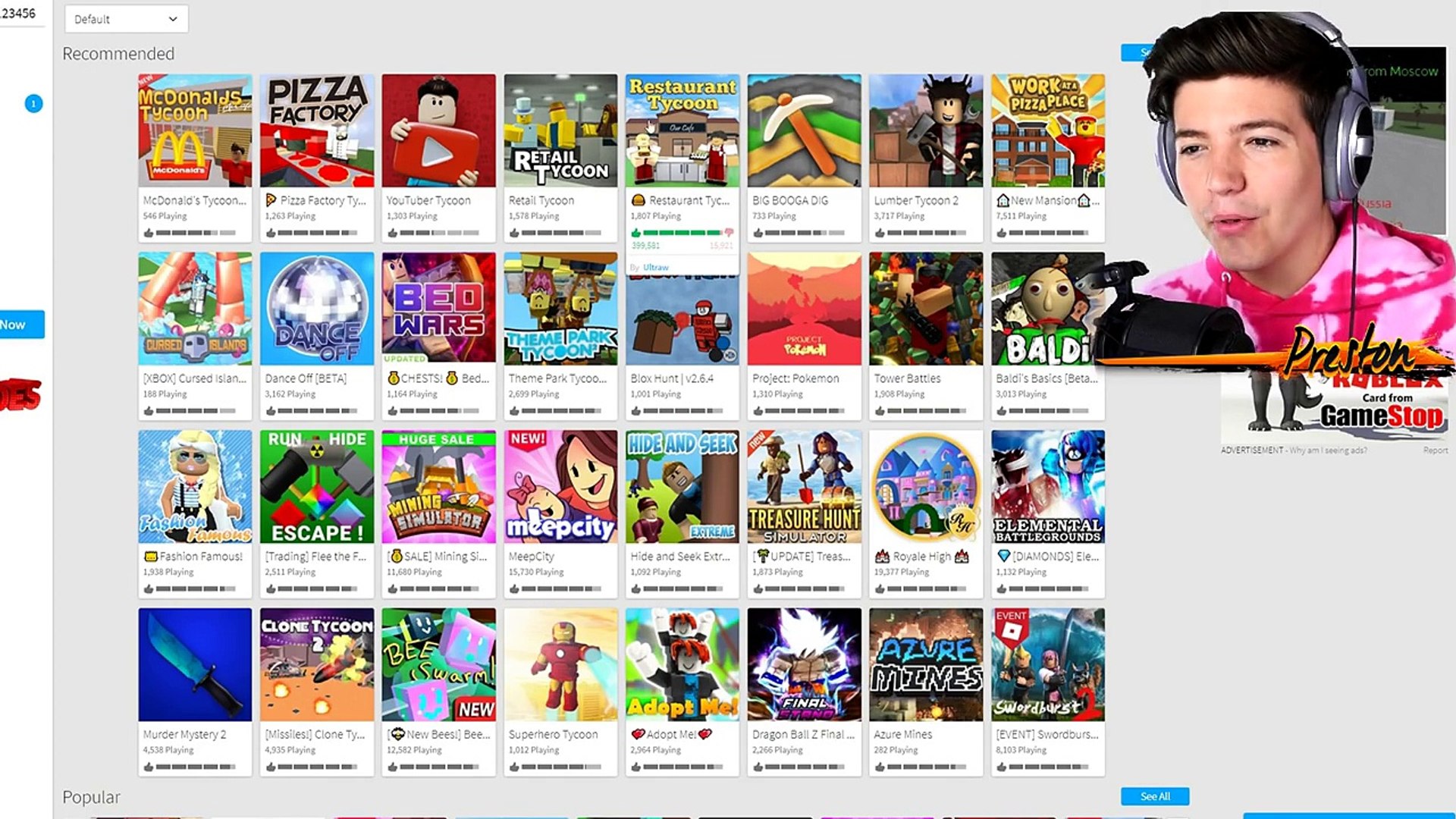Open the Murder Mystery 2 knife icon
This screenshot has width=1456, height=819.
tap(195, 664)
